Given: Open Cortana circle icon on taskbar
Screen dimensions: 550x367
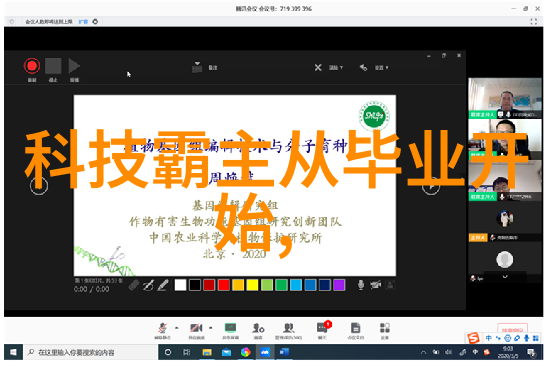Looking at the screenshot, I should click(x=168, y=352).
